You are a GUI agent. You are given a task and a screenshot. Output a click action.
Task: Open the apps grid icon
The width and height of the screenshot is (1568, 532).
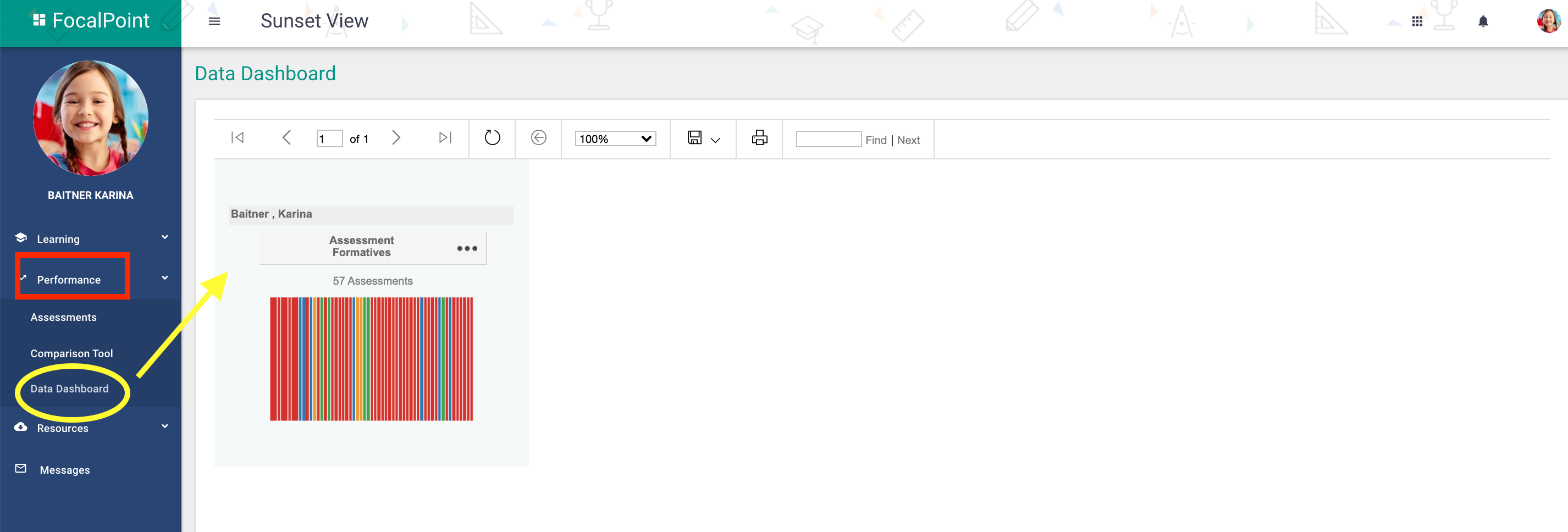pyautogui.click(x=1417, y=21)
